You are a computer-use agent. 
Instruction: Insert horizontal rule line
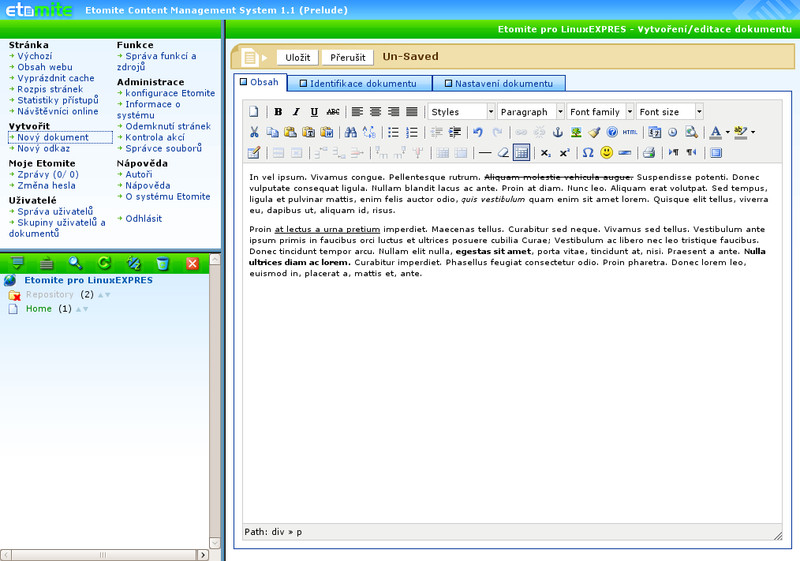coord(485,152)
